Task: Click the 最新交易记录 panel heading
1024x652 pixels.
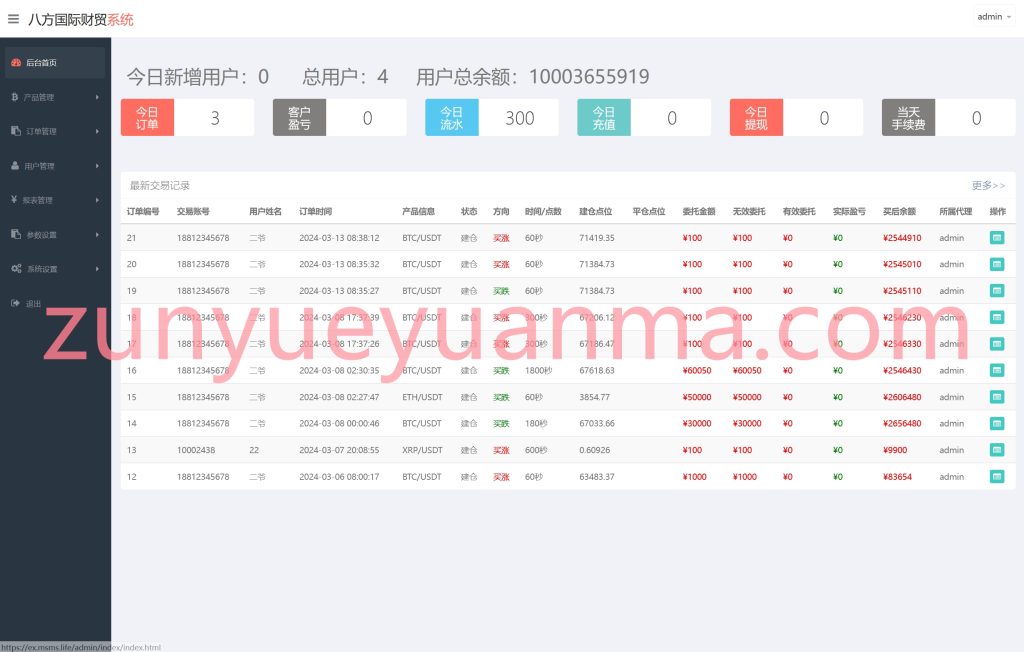Action: pos(160,186)
